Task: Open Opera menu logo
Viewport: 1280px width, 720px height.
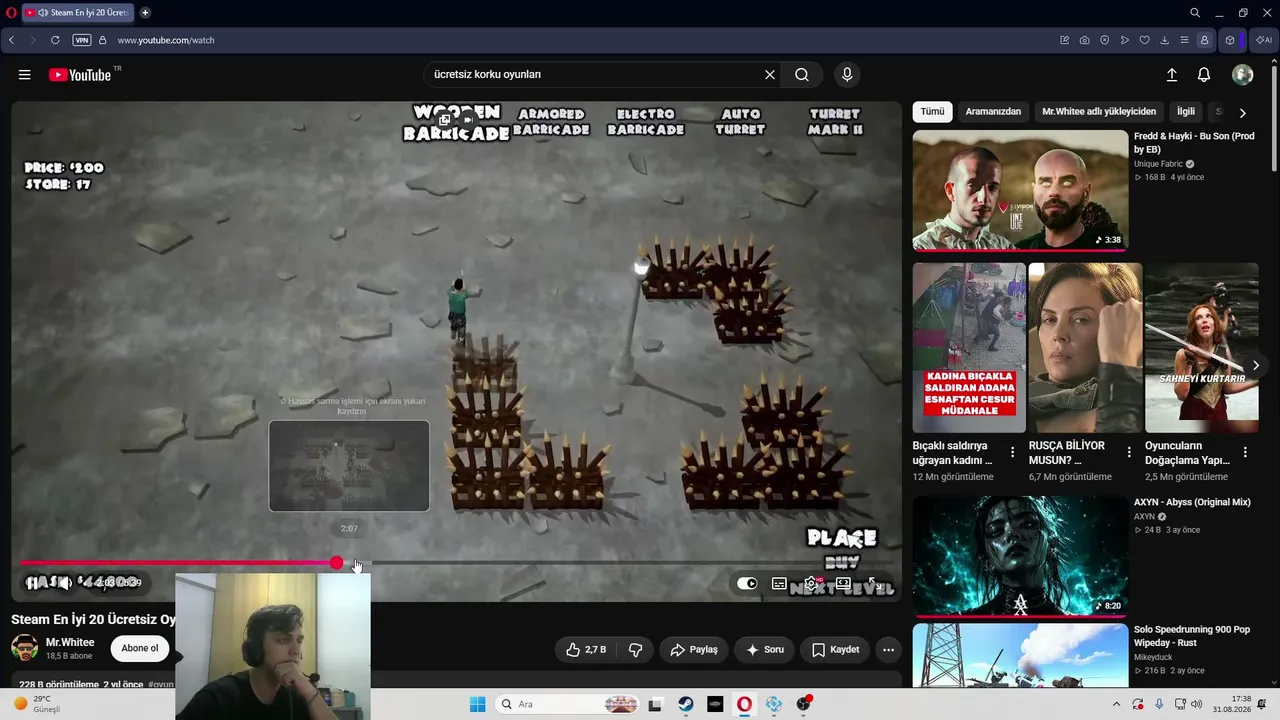Action: 10,13
